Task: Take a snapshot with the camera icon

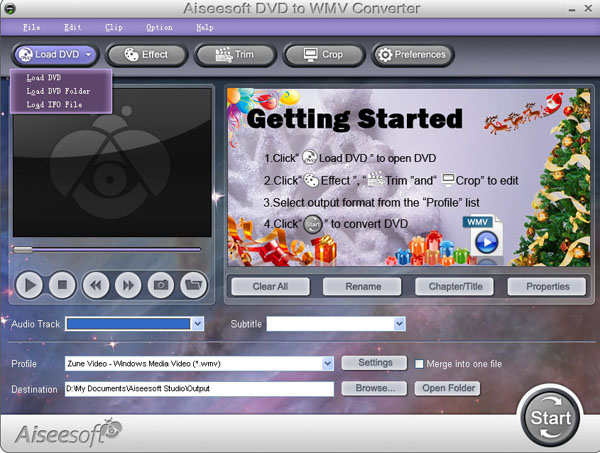Action: pyautogui.click(x=161, y=285)
